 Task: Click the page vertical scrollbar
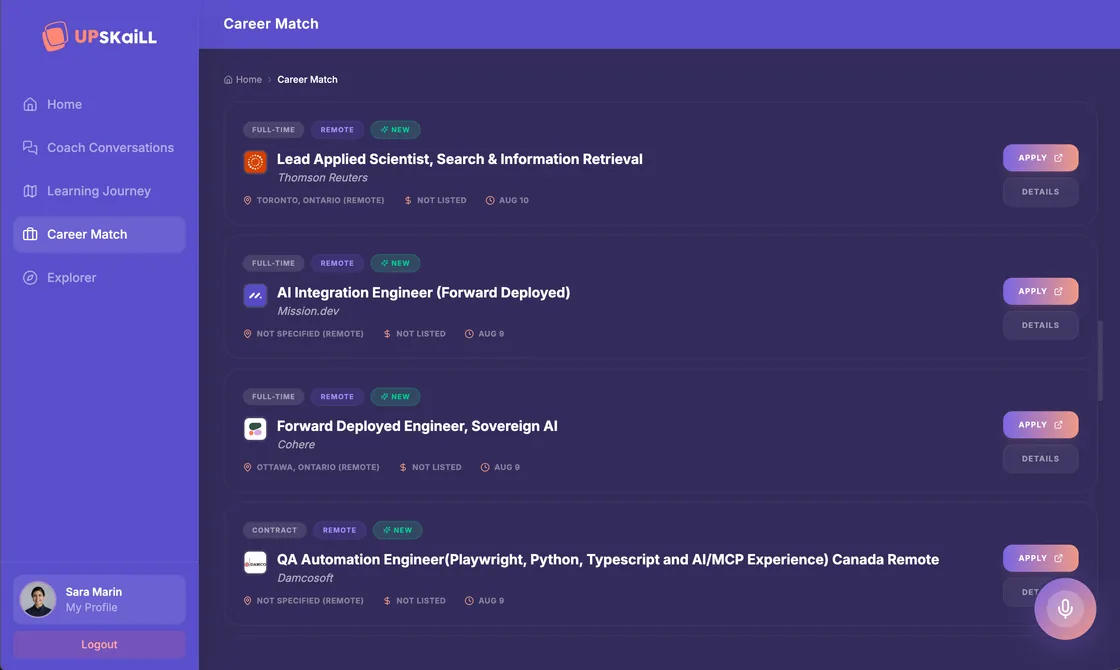(x=1100, y=361)
